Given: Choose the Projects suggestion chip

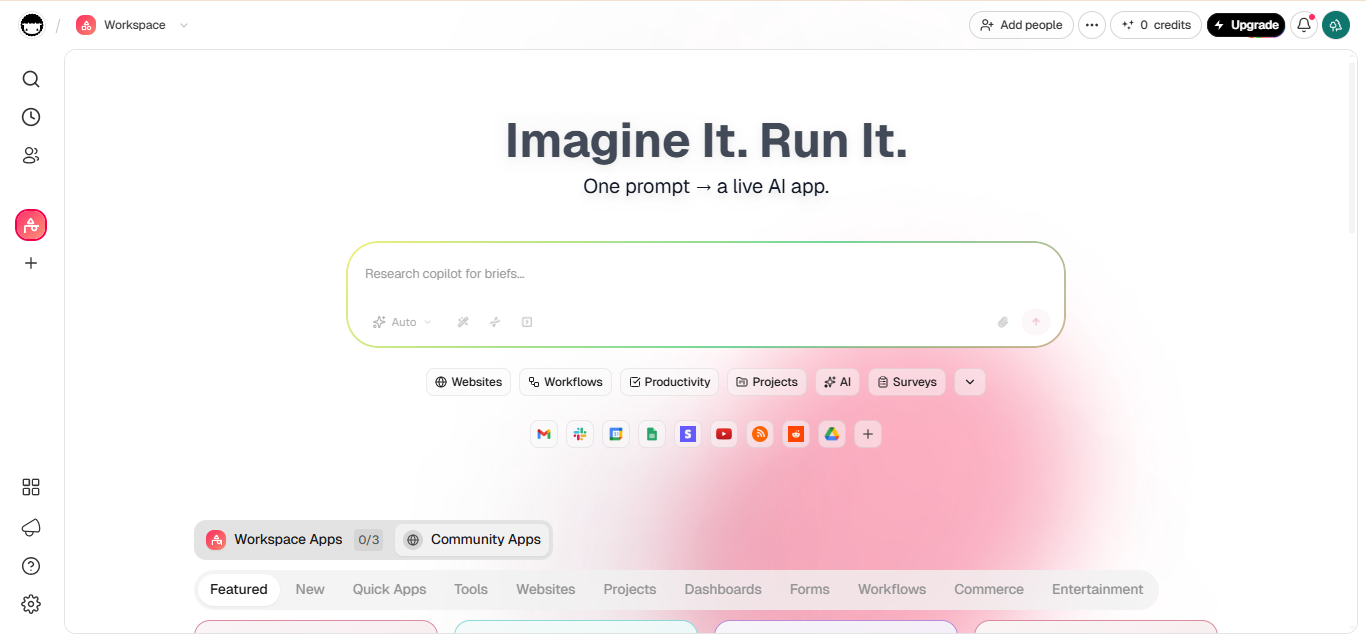Looking at the screenshot, I should 768,382.
